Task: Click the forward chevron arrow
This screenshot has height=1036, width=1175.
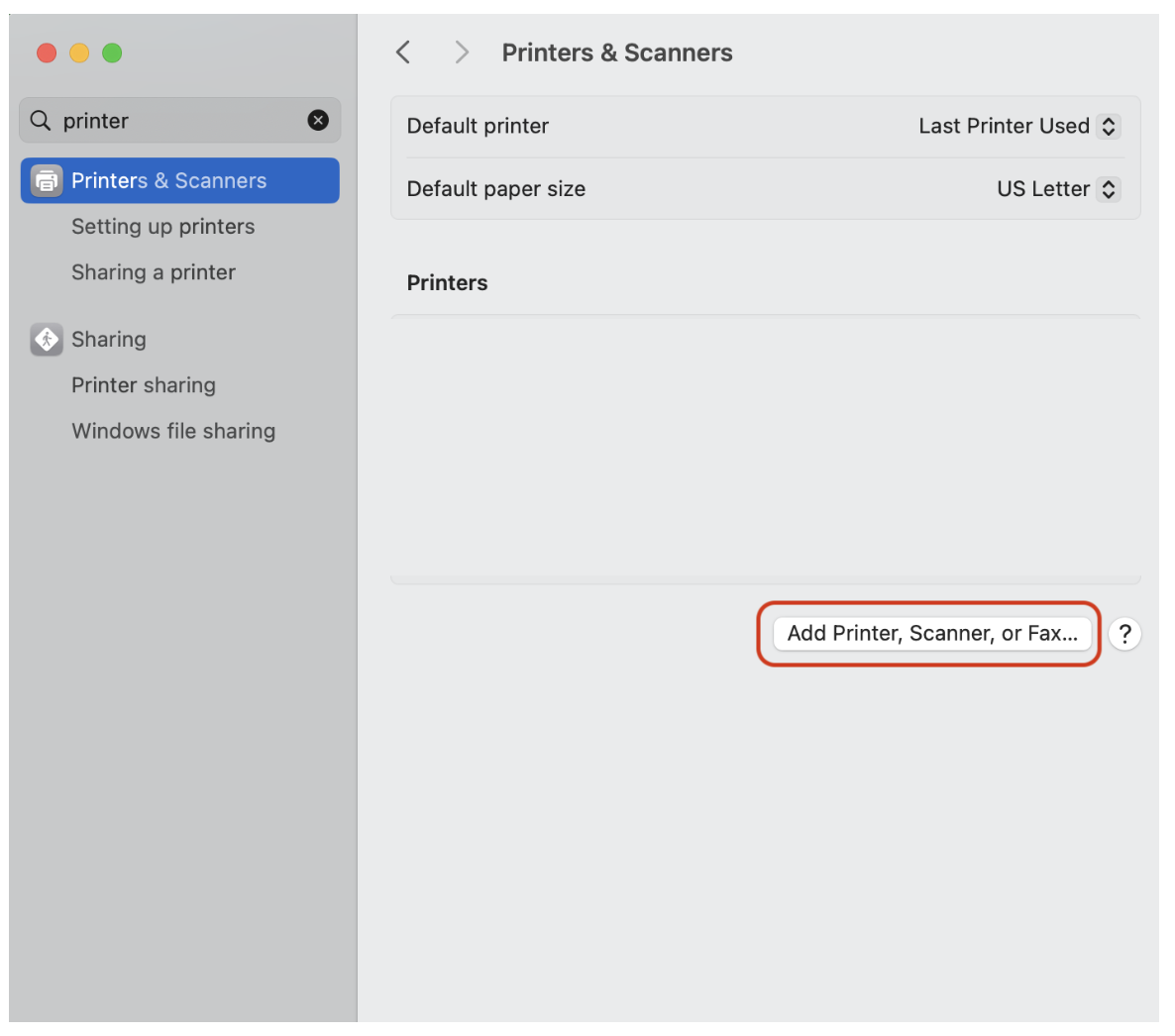Action: (x=461, y=52)
